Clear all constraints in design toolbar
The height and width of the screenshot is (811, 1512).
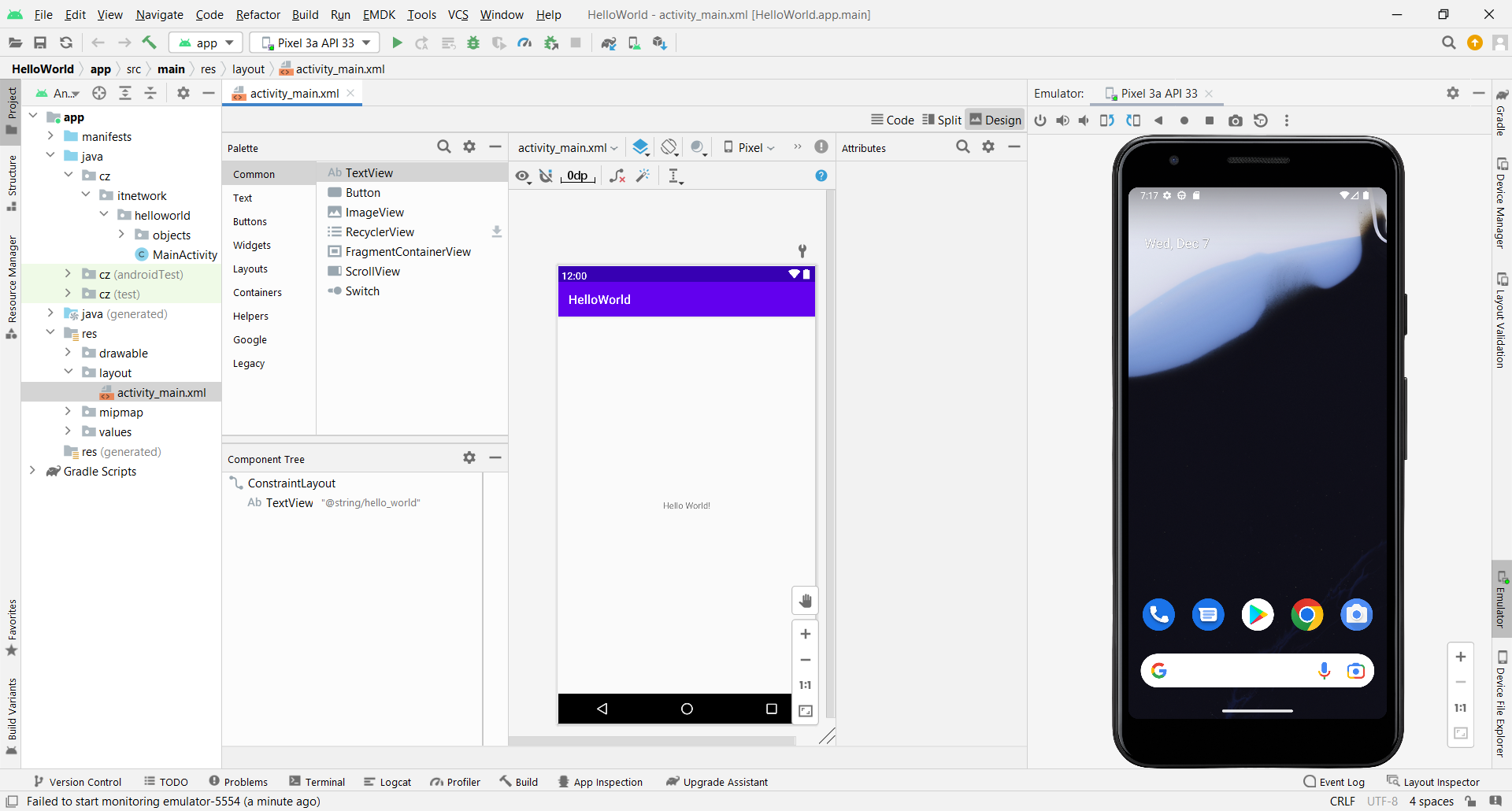coord(617,176)
